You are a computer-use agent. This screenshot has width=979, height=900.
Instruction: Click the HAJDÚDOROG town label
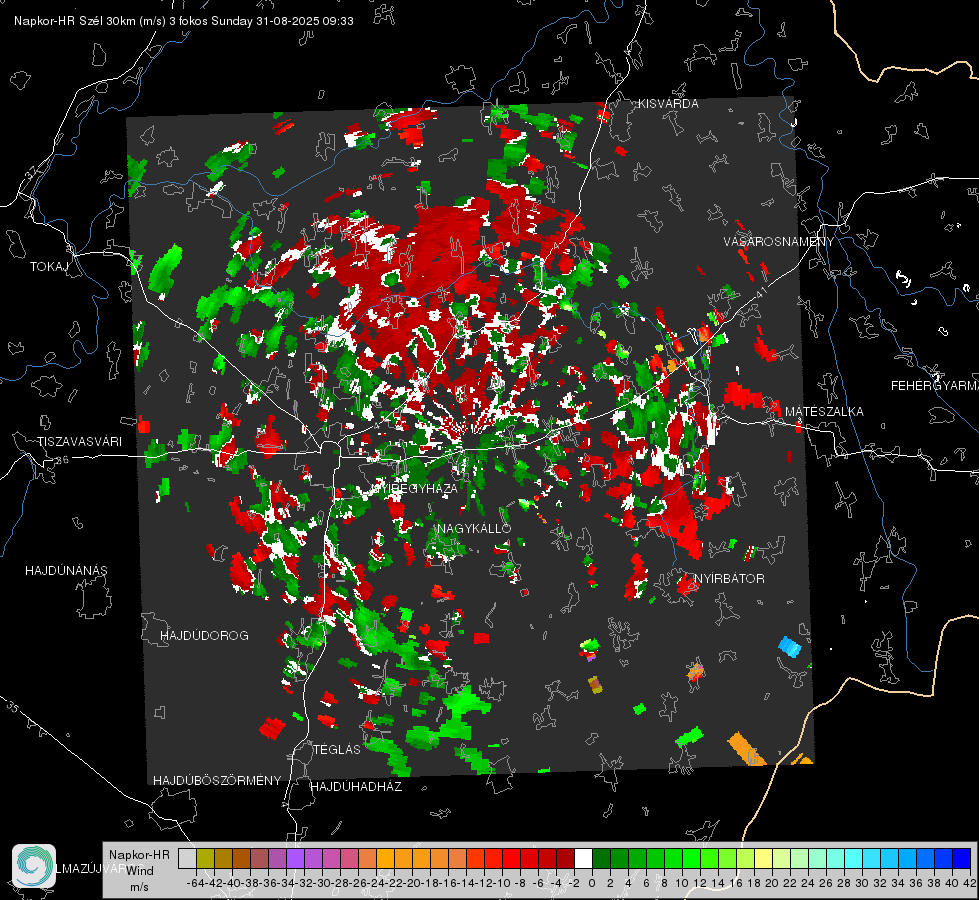tap(204, 635)
